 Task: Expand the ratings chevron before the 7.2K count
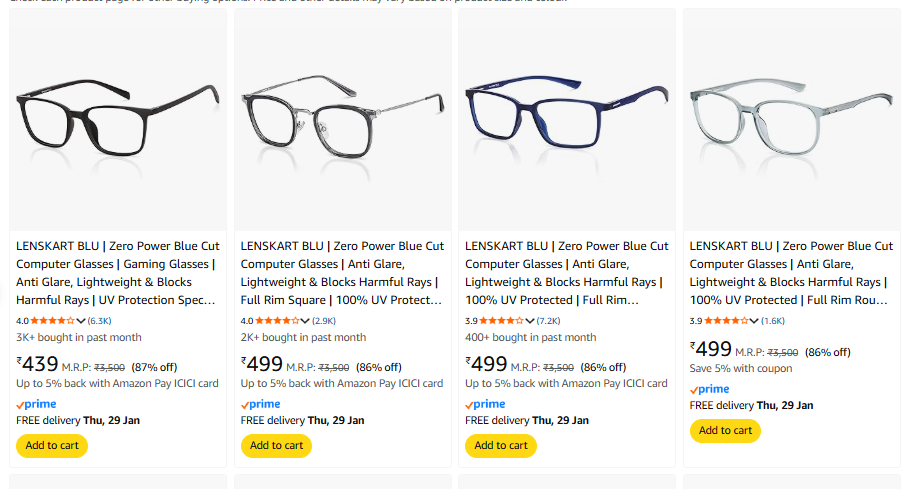click(530, 321)
